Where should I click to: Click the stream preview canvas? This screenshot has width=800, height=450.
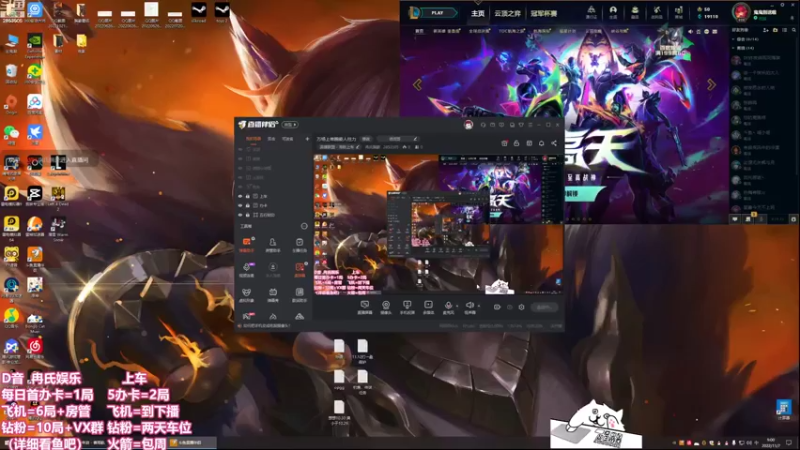point(438,224)
